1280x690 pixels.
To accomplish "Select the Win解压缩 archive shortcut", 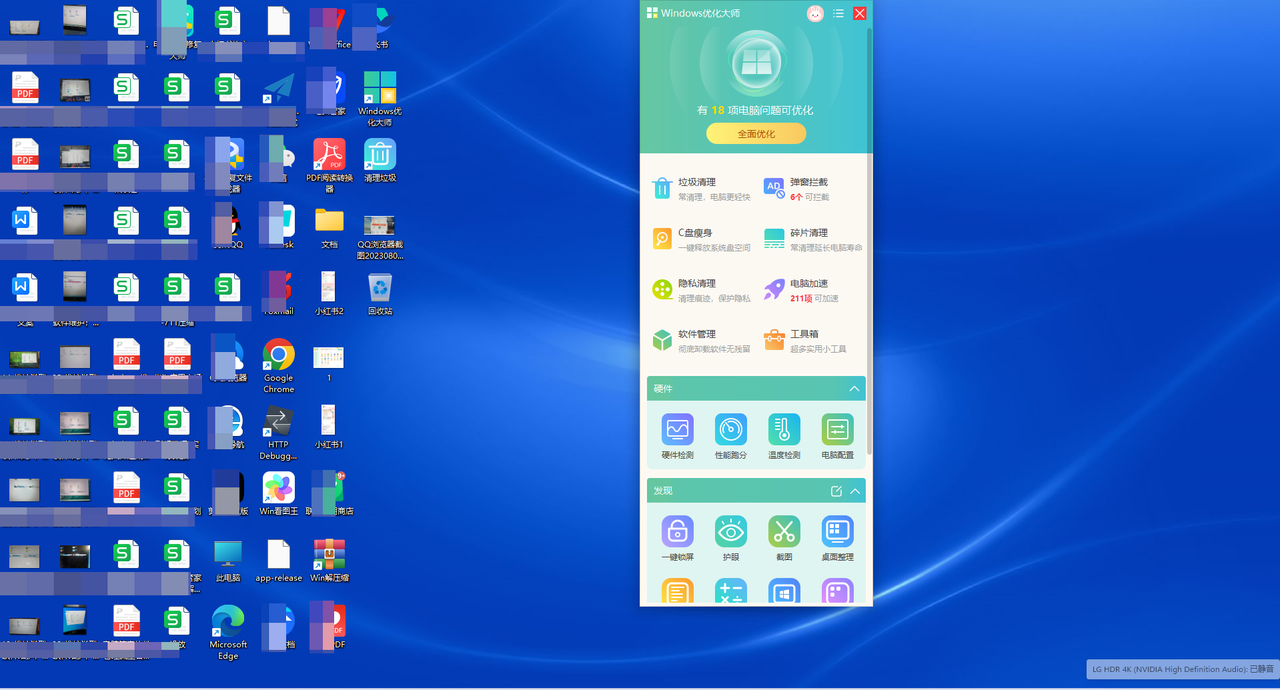I will pyautogui.click(x=329, y=561).
